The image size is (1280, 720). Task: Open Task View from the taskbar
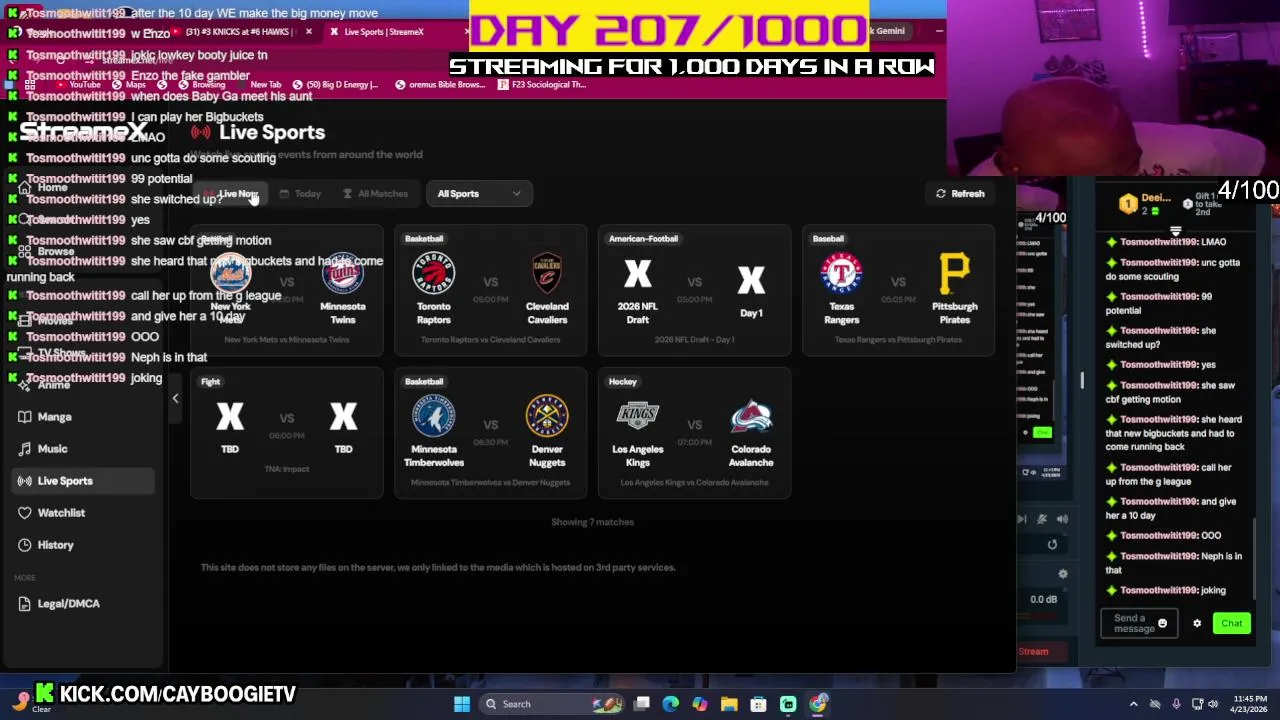click(642, 704)
